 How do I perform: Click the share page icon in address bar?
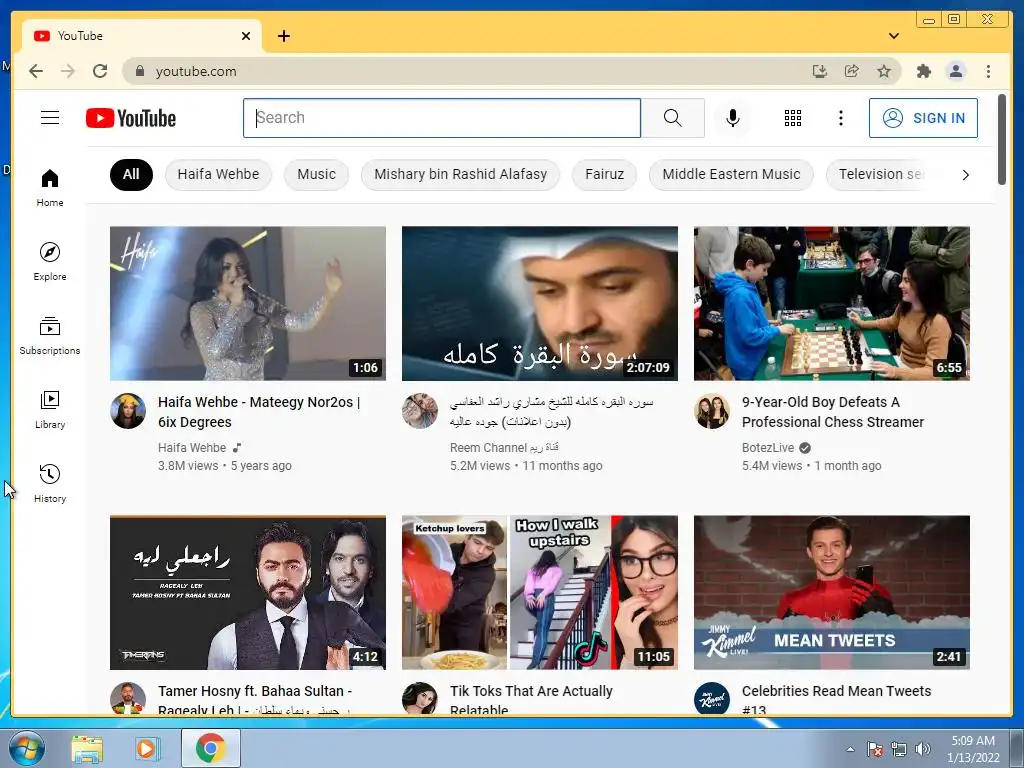852,71
